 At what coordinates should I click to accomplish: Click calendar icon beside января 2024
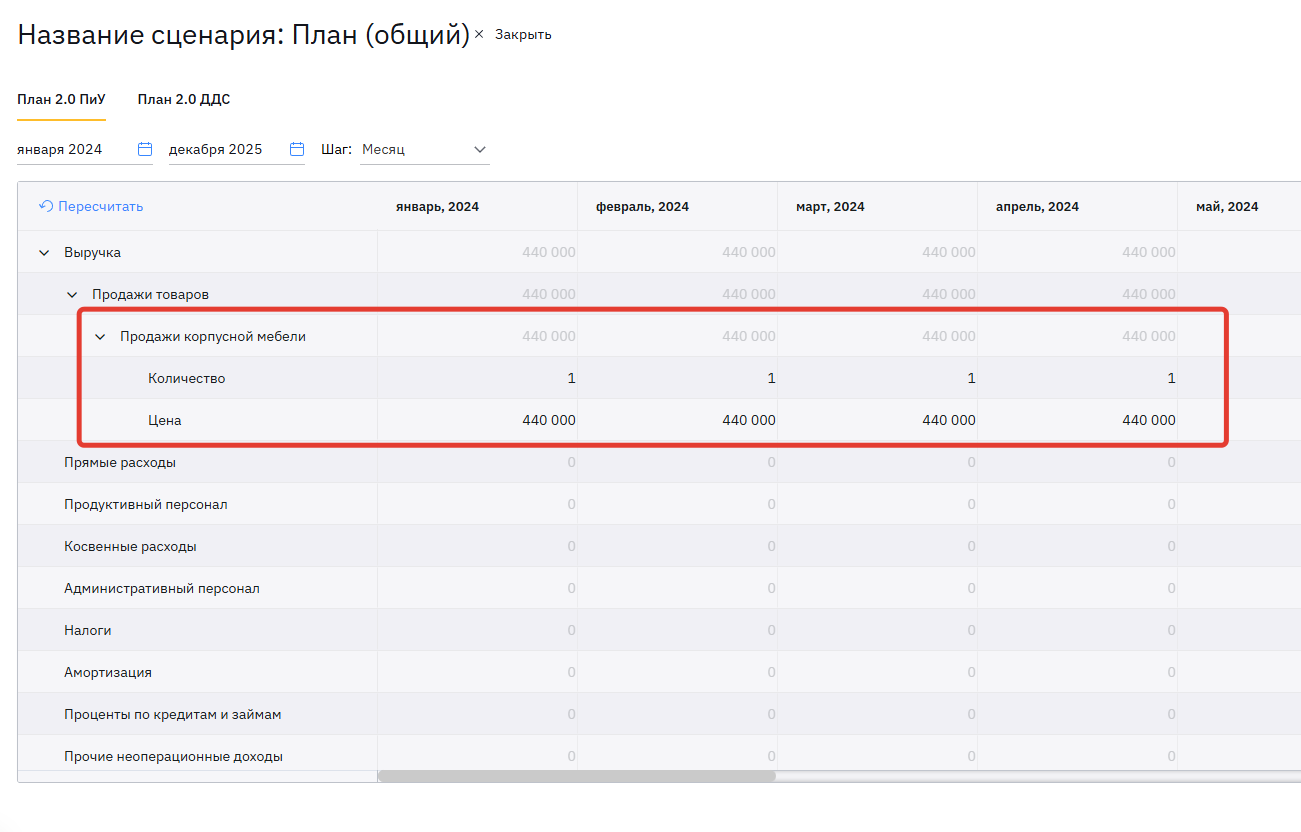[x=145, y=149]
